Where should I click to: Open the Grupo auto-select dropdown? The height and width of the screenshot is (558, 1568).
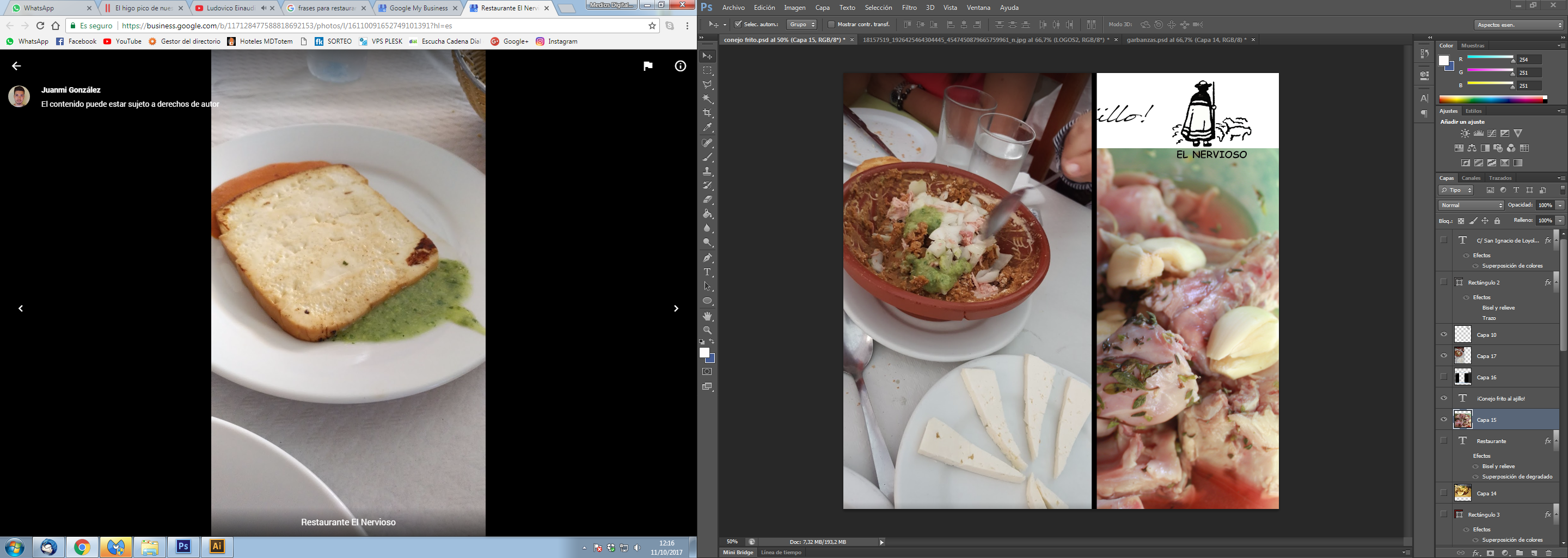point(801,25)
